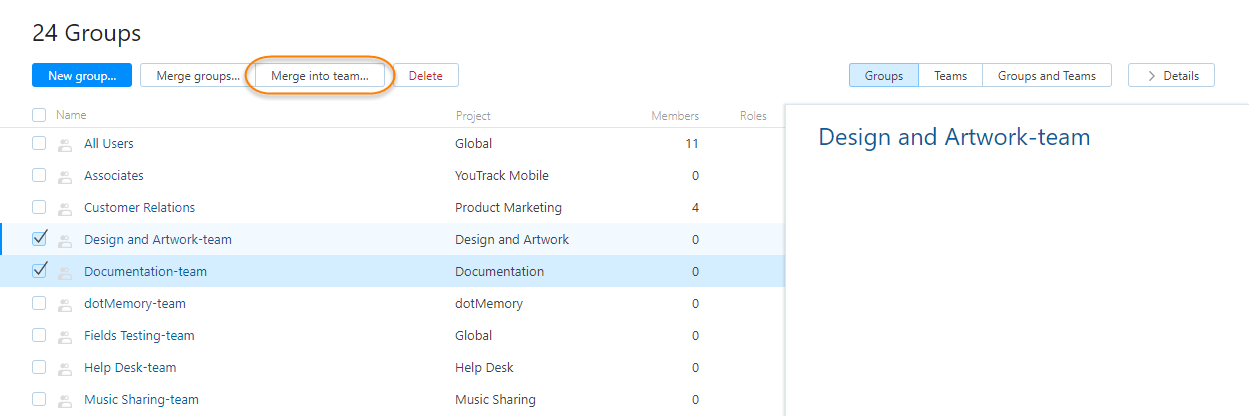Viewport: 1249px width, 416px height.
Task: Expand the Details panel toggle
Action: point(1171,76)
